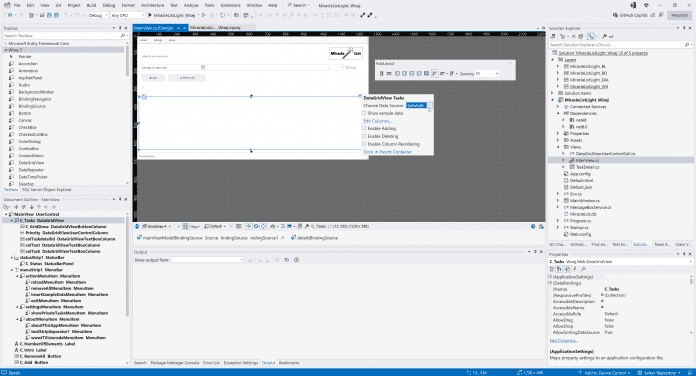
Task: Open the Choose Data Source dropdown
Action: coord(430,106)
